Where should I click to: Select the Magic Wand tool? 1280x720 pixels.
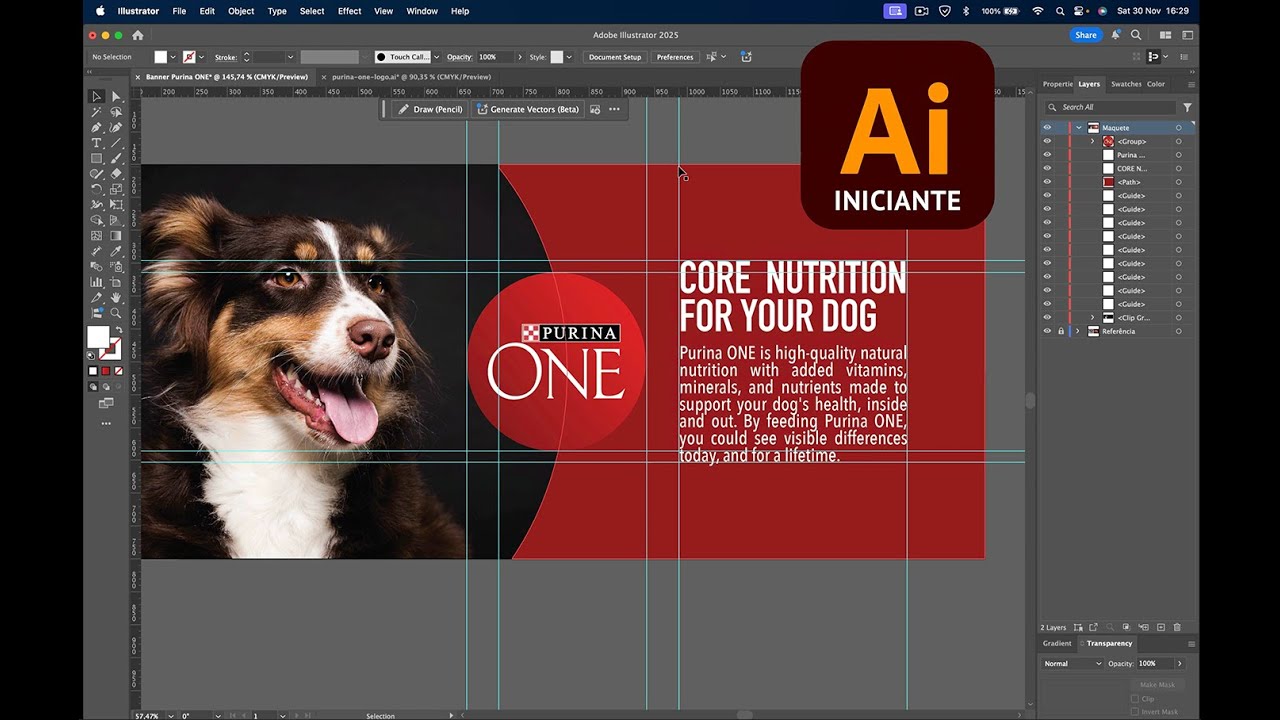tap(97, 112)
